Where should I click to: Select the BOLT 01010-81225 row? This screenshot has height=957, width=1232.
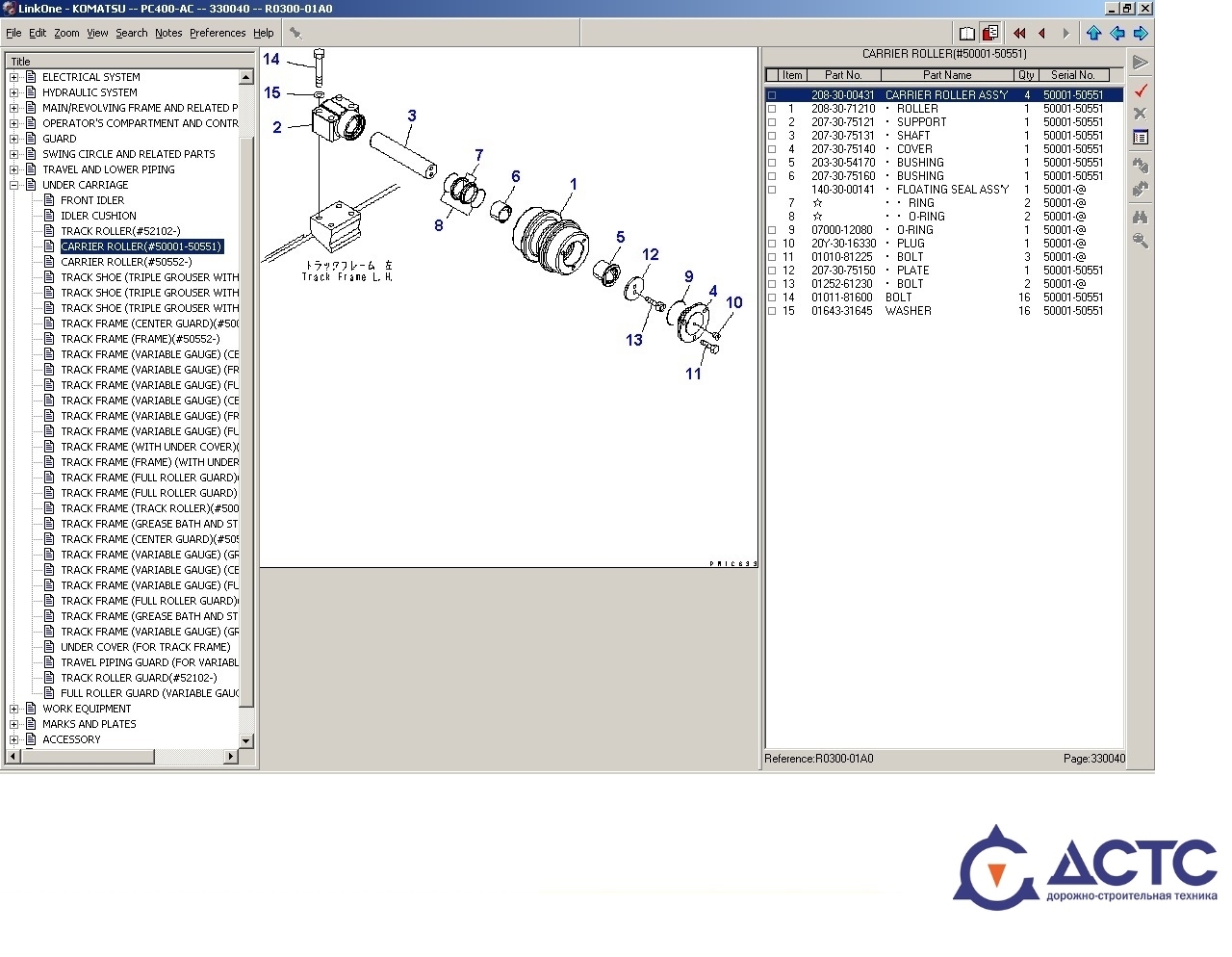[943, 257]
